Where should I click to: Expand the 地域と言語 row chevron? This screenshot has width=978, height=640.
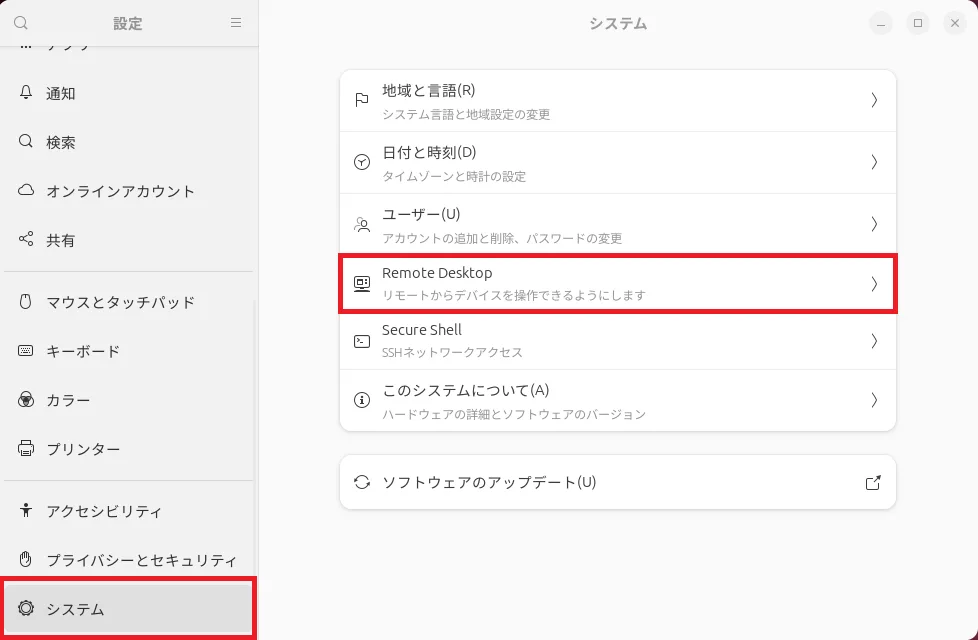[x=873, y=100]
